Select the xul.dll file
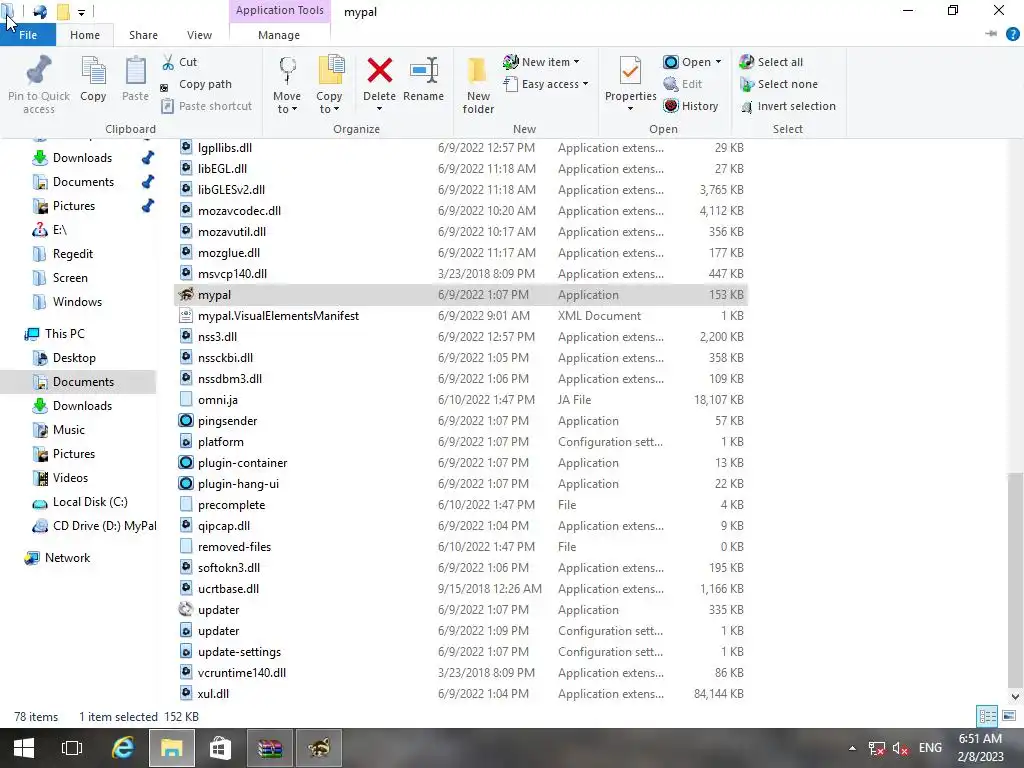The image size is (1024, 768). tap(460, 694)
